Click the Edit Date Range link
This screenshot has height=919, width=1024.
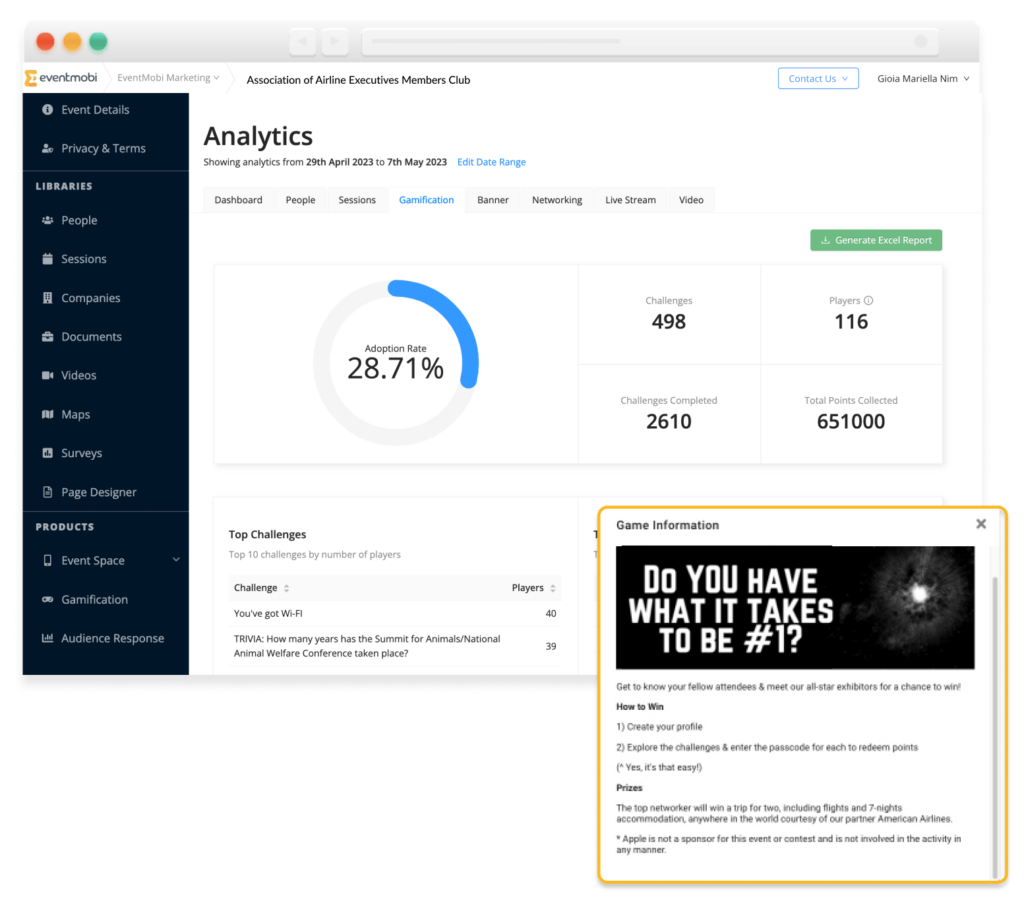[x=491, y=162]
